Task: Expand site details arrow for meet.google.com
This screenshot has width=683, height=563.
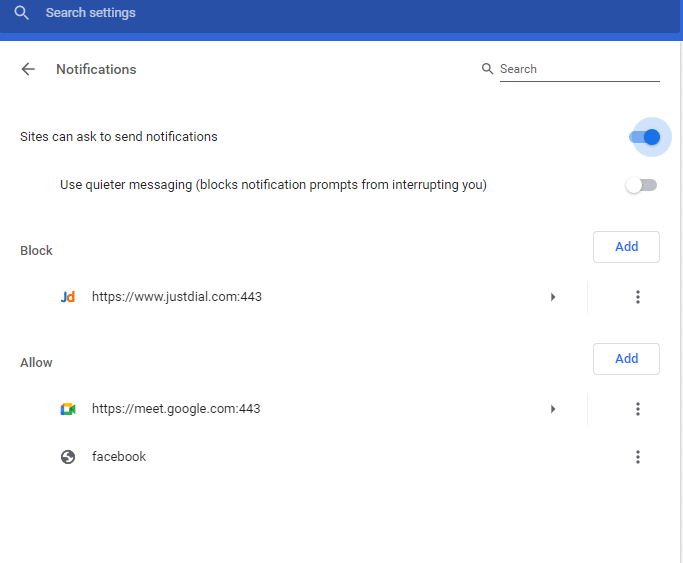Action: click(x=553, y=409)
